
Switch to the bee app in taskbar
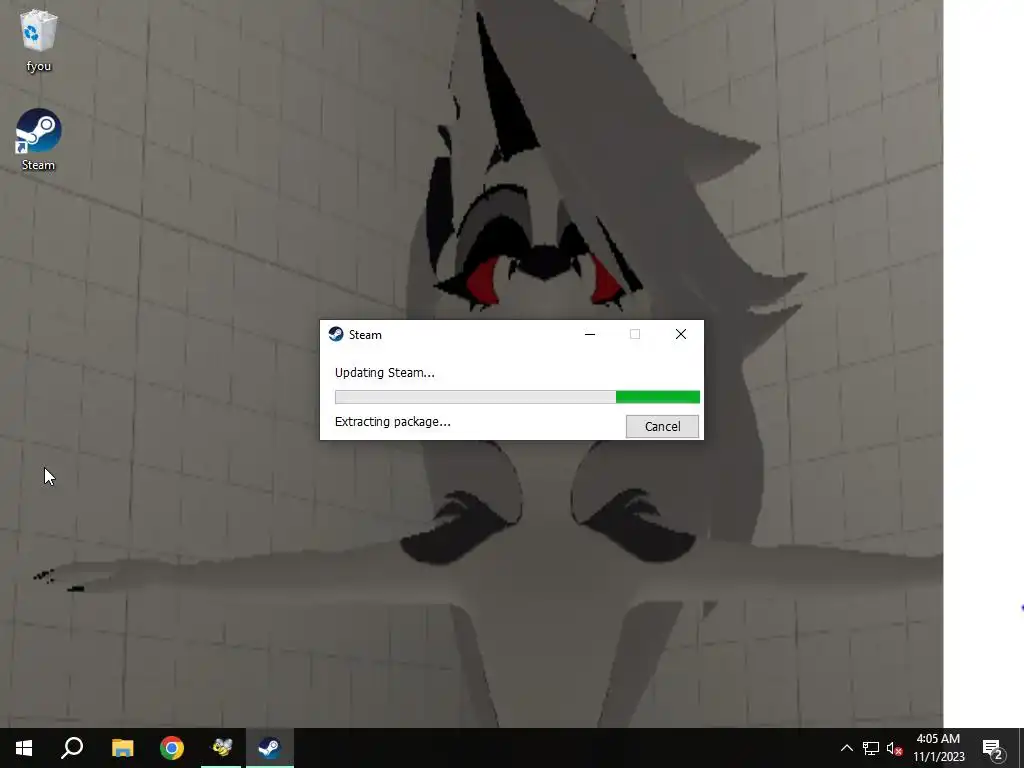point(221,748)
